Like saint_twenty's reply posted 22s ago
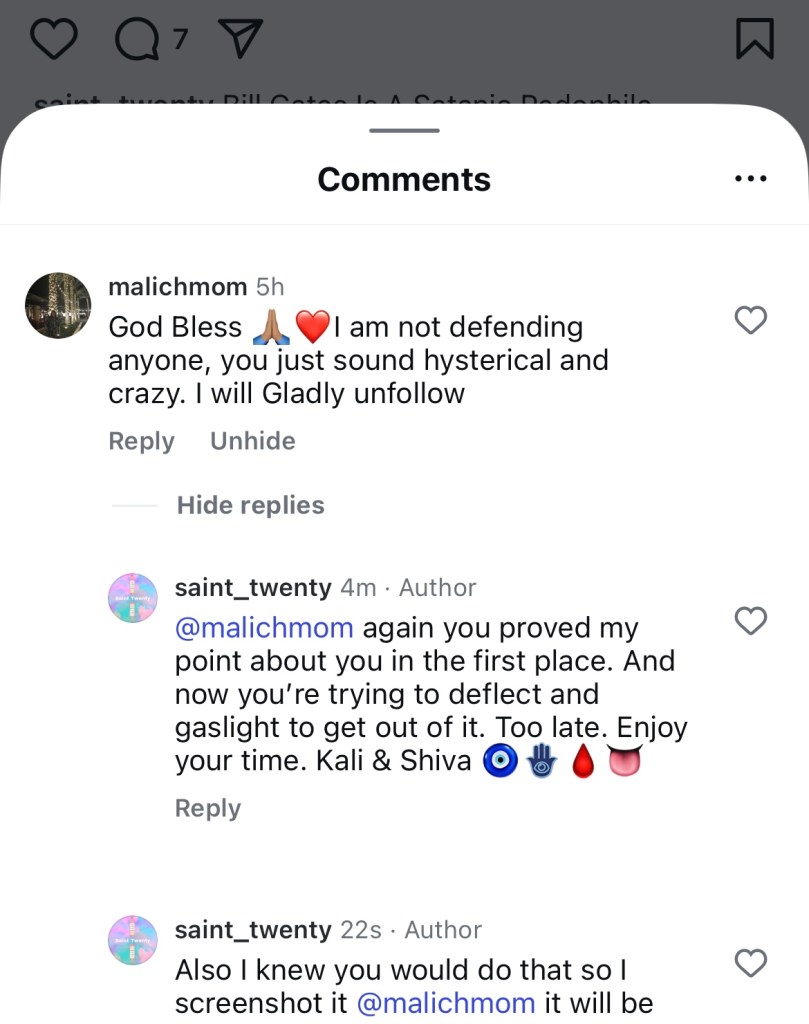 tap(751, 963)
